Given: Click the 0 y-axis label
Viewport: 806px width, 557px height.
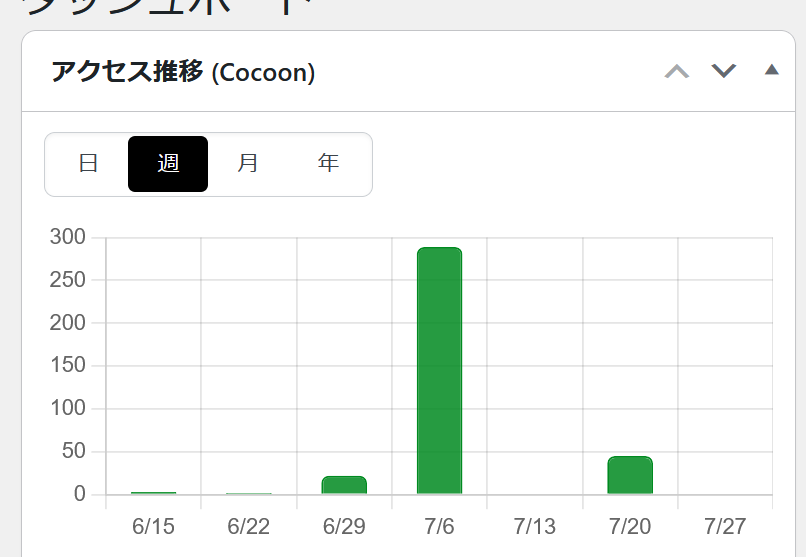Looking at the screenshot, I should [x=80, y=494].
